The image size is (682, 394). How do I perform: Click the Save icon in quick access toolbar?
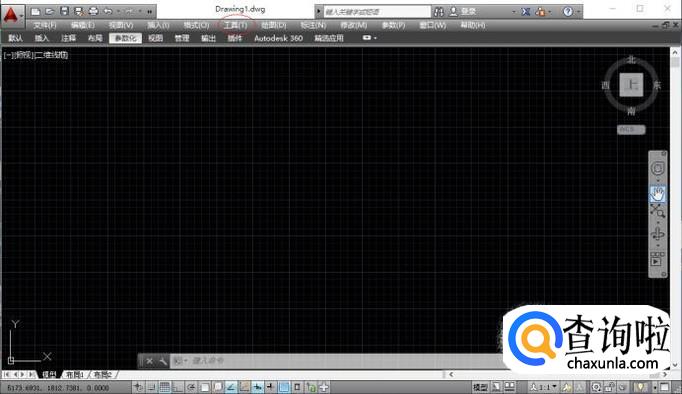[x=64, y=11]
